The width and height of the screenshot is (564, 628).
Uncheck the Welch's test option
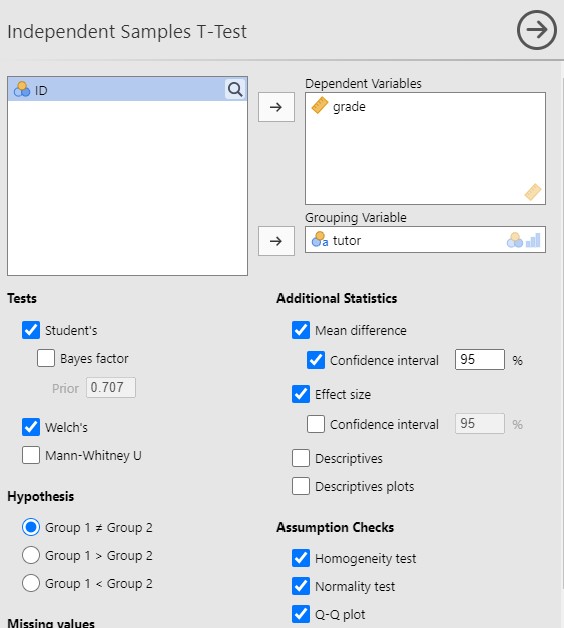(31, 427)
